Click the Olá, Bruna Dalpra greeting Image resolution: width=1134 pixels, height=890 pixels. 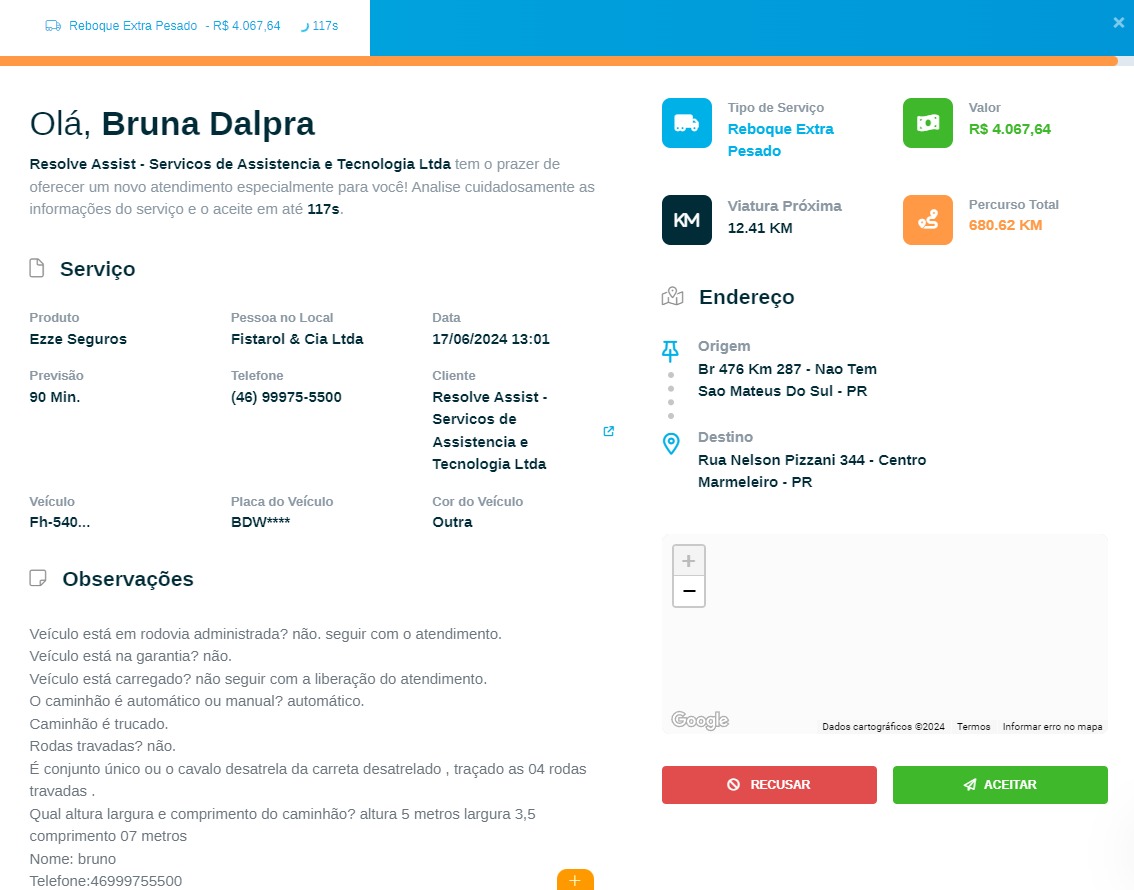[172, 124]
